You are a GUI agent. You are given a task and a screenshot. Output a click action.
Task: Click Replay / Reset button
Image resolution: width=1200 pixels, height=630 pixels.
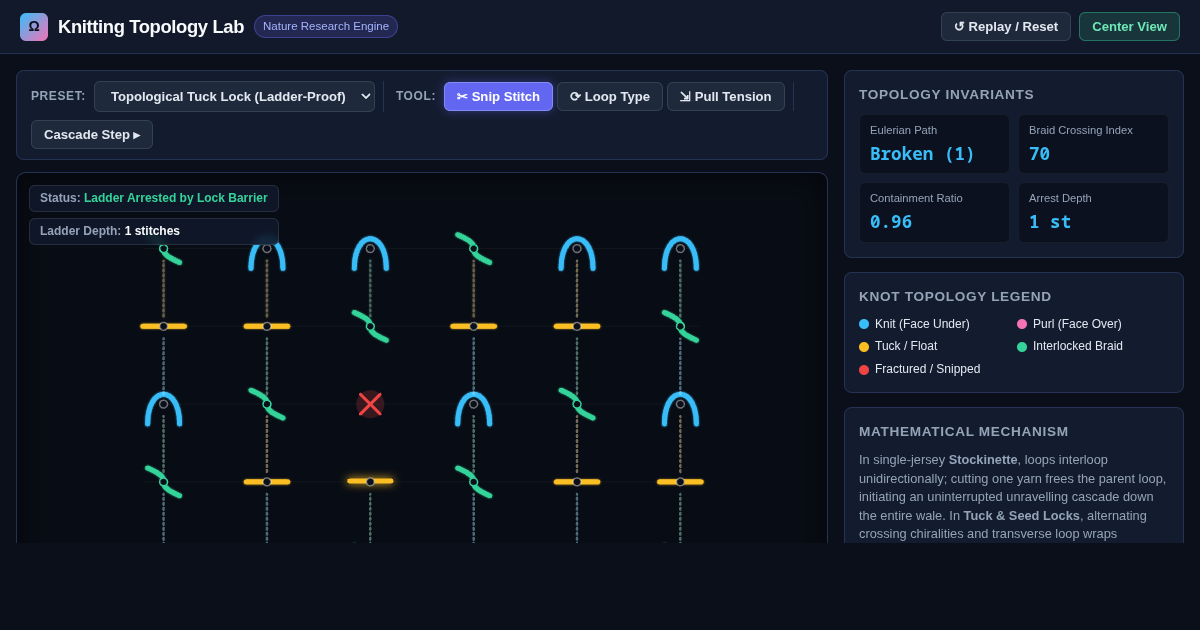click(1006, 26)
